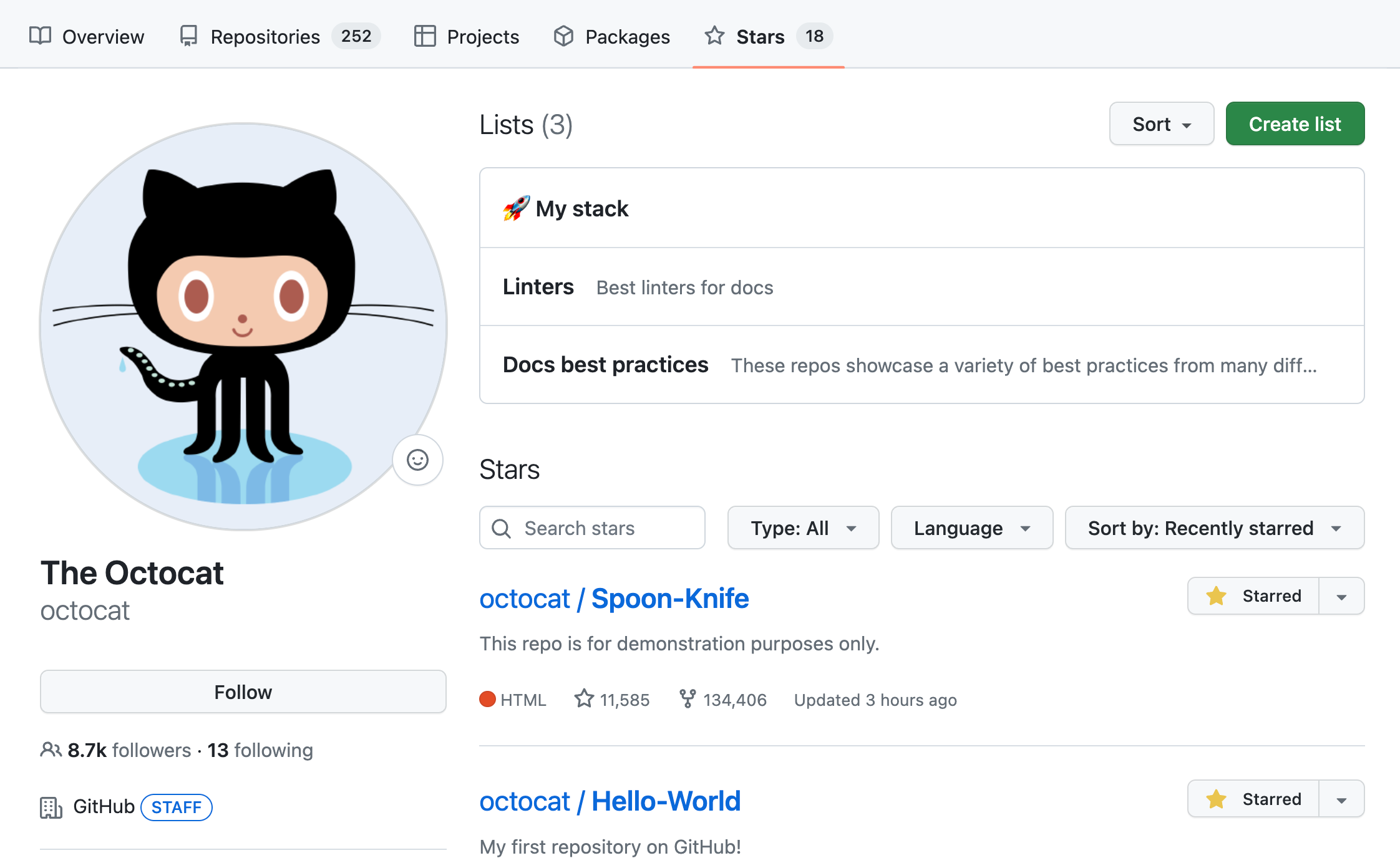Click the red HTML language dot
The width and height of the screenshot is (1400, 858).
click(x=487, y=699)
